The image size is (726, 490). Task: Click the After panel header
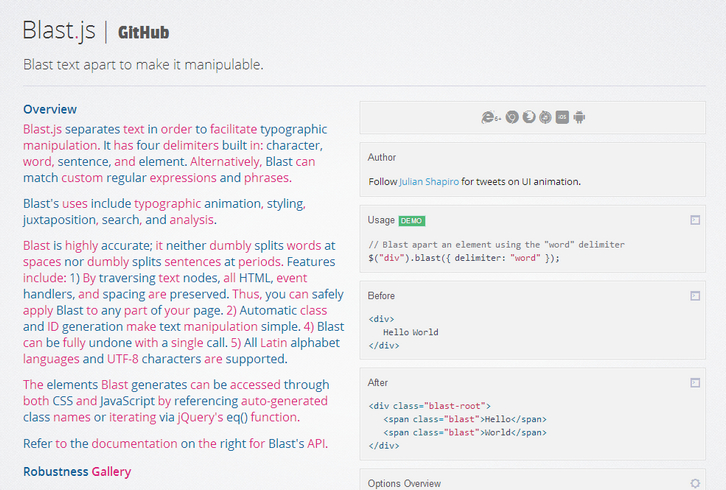[378, 383]
